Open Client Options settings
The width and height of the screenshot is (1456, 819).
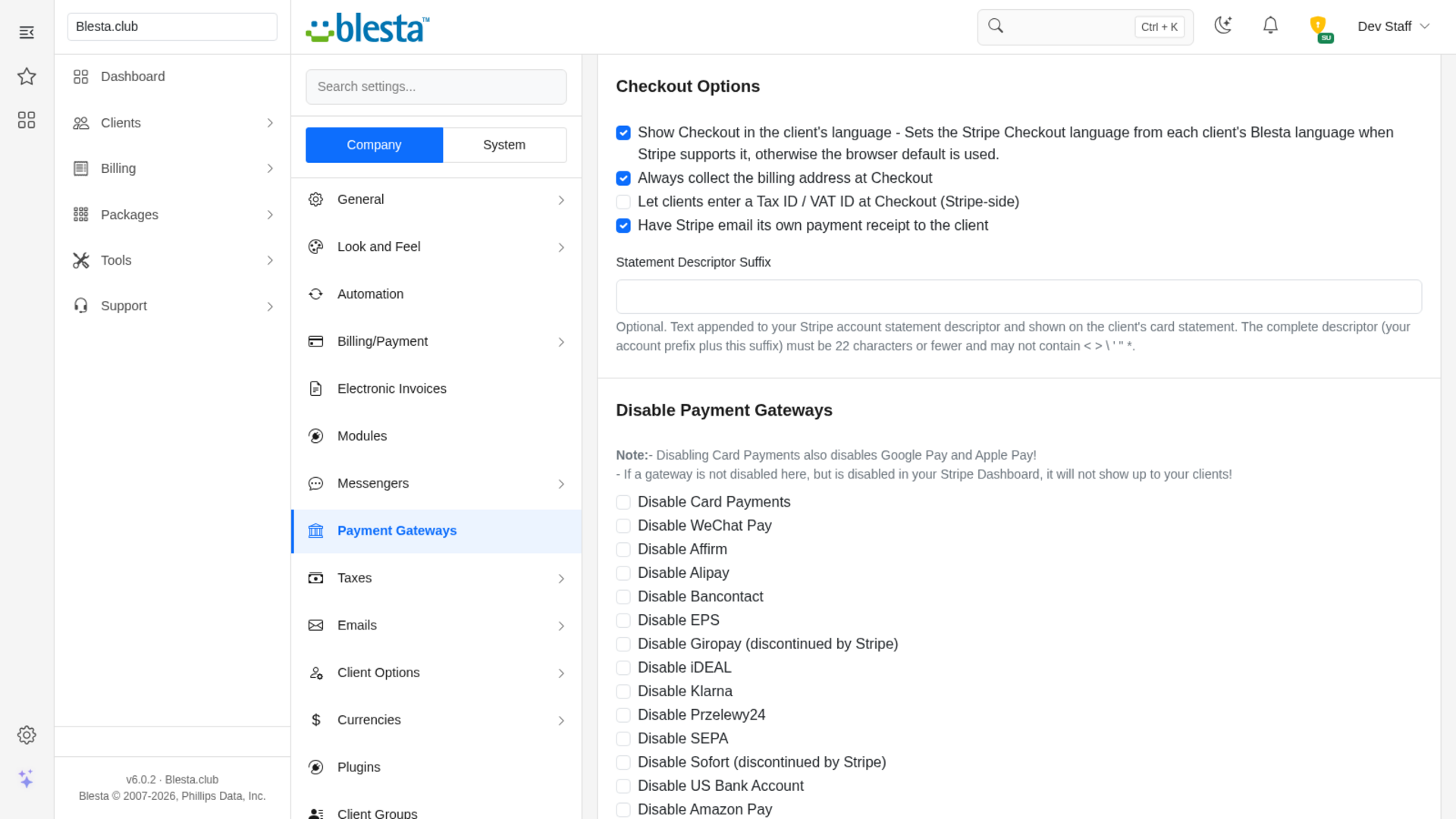(437, 673)
